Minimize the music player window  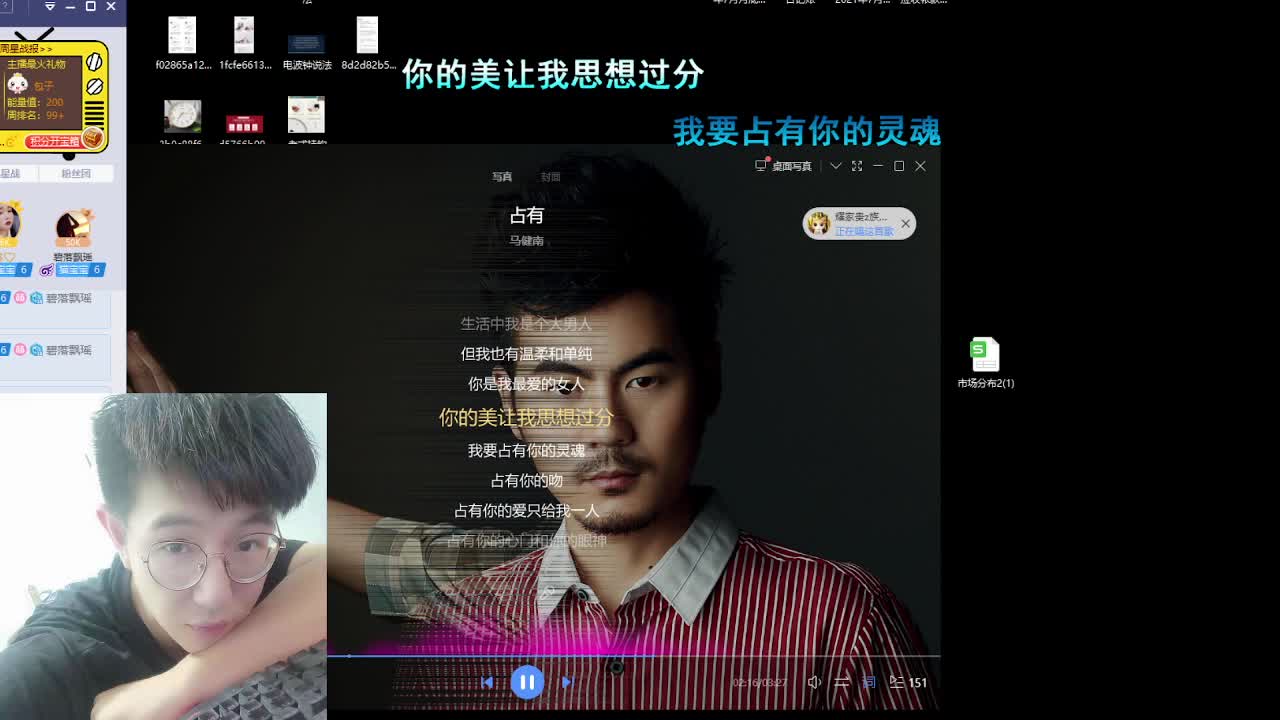tap(878, 166)
